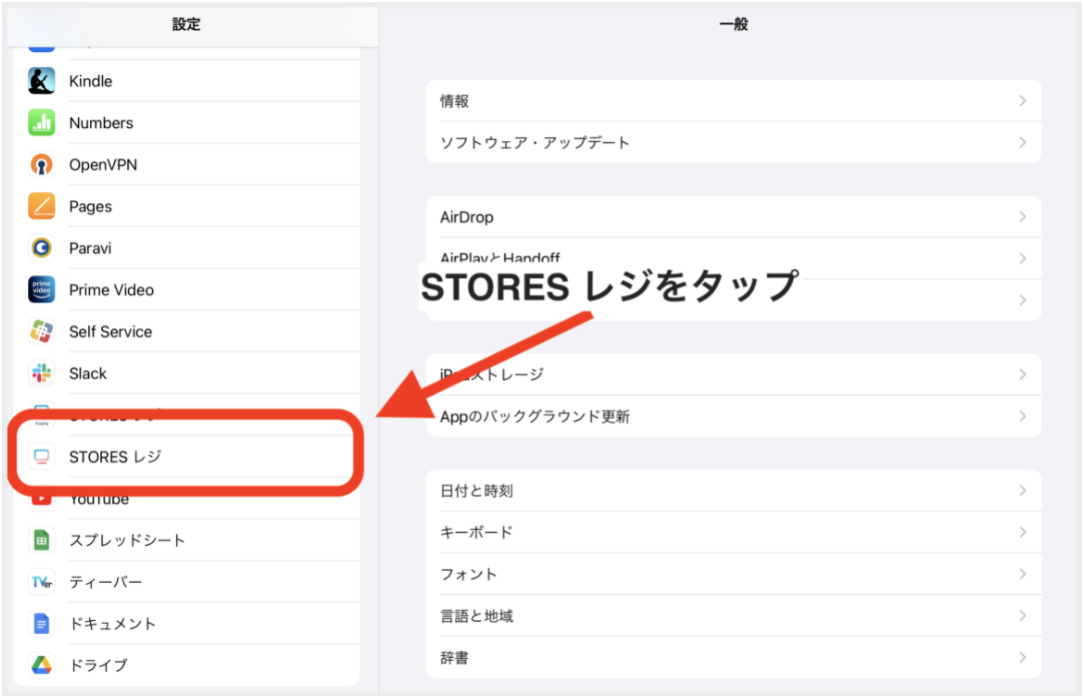Tap the green スプレッドシート sheets icon
Screen dimensions: 1084x700
[x=41, y=540]
